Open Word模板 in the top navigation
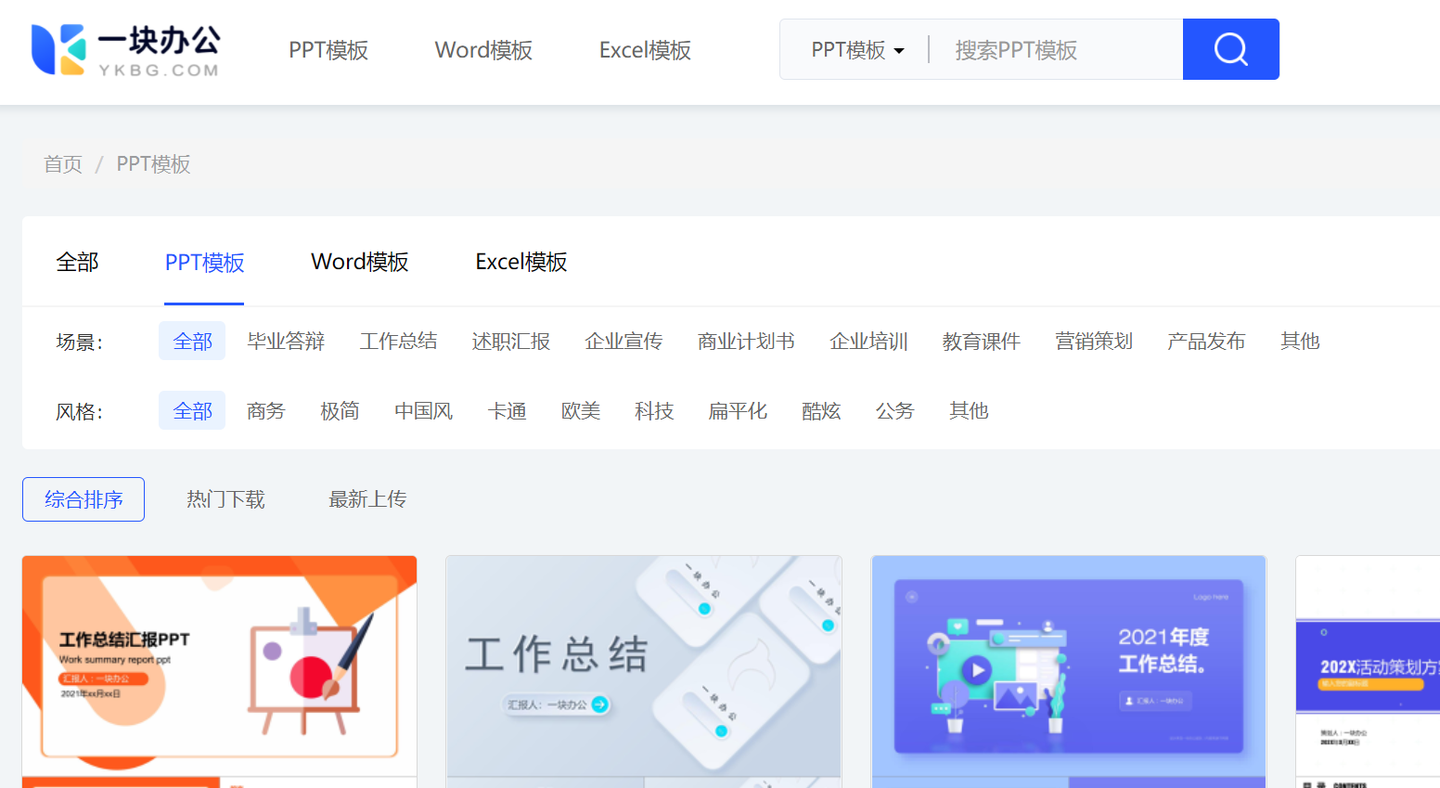Viewport: 1440px width, 788px height. [x=483, y=50]
